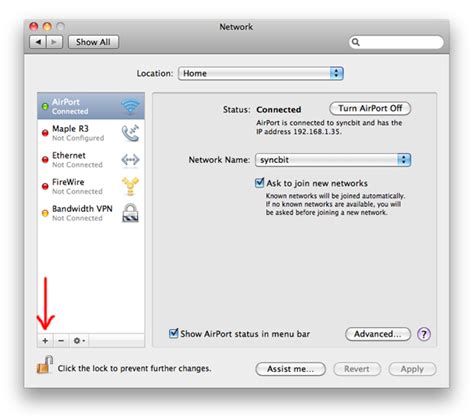Click the plus button to add service
This screenshot has height=417, width=474.
pyautogui.click(x=45, y=340)
